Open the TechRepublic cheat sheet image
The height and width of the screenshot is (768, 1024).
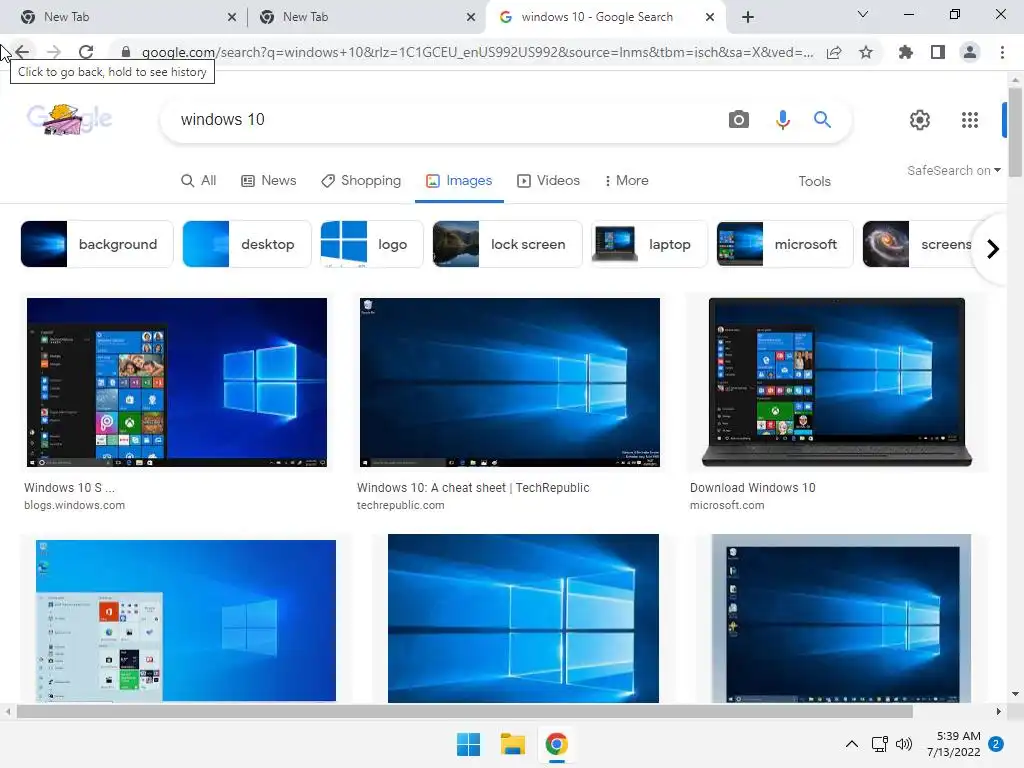coord(510,383)
